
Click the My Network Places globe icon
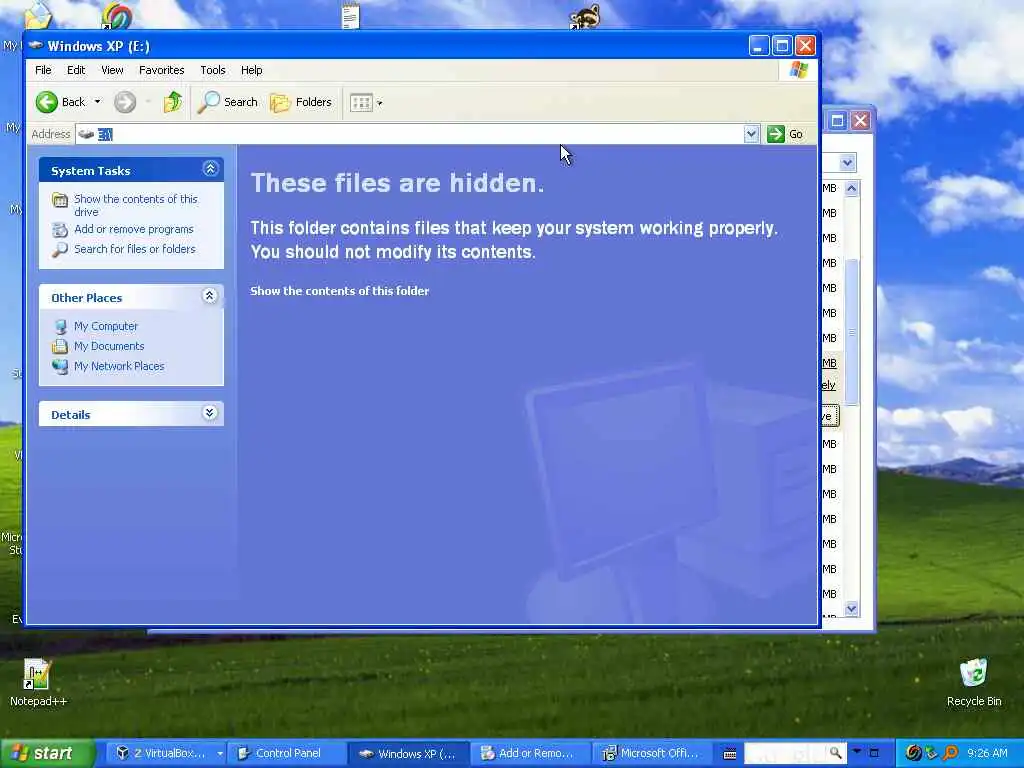click(x=60, y=366)
